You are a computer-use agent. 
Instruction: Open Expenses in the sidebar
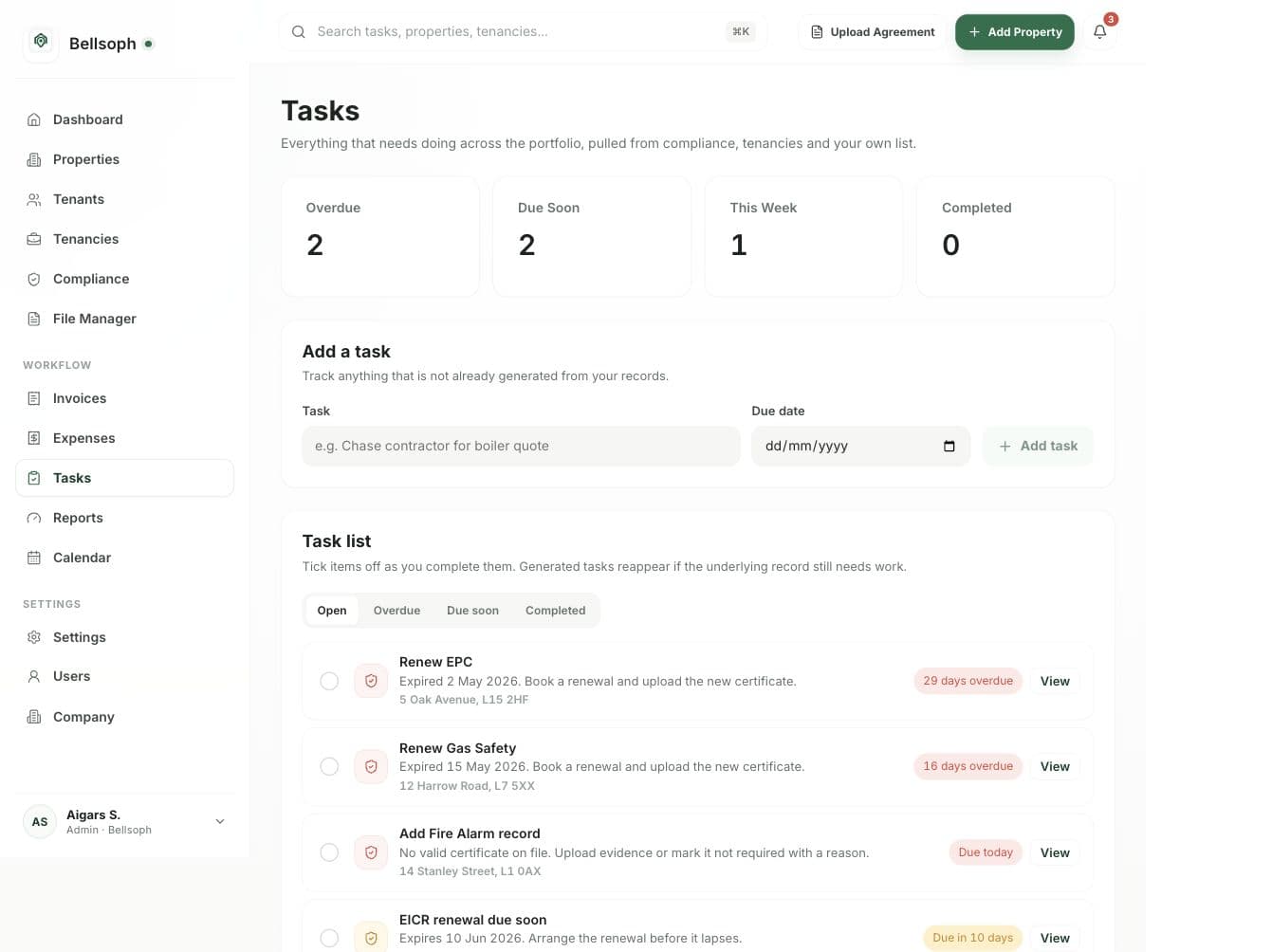(124, 438)
